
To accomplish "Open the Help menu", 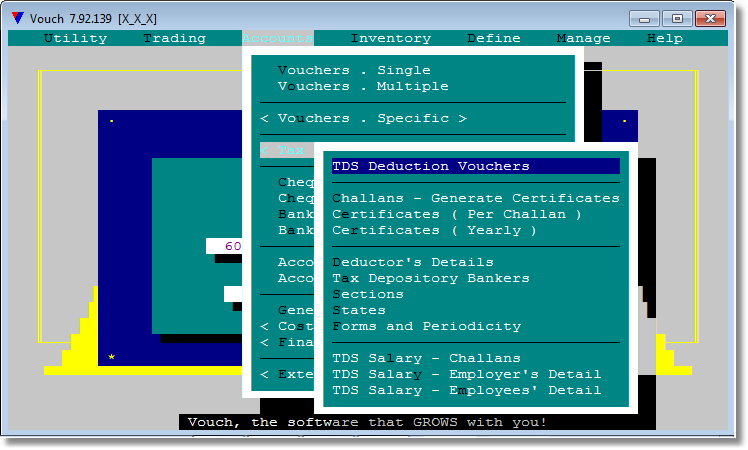I will point(665,38).
